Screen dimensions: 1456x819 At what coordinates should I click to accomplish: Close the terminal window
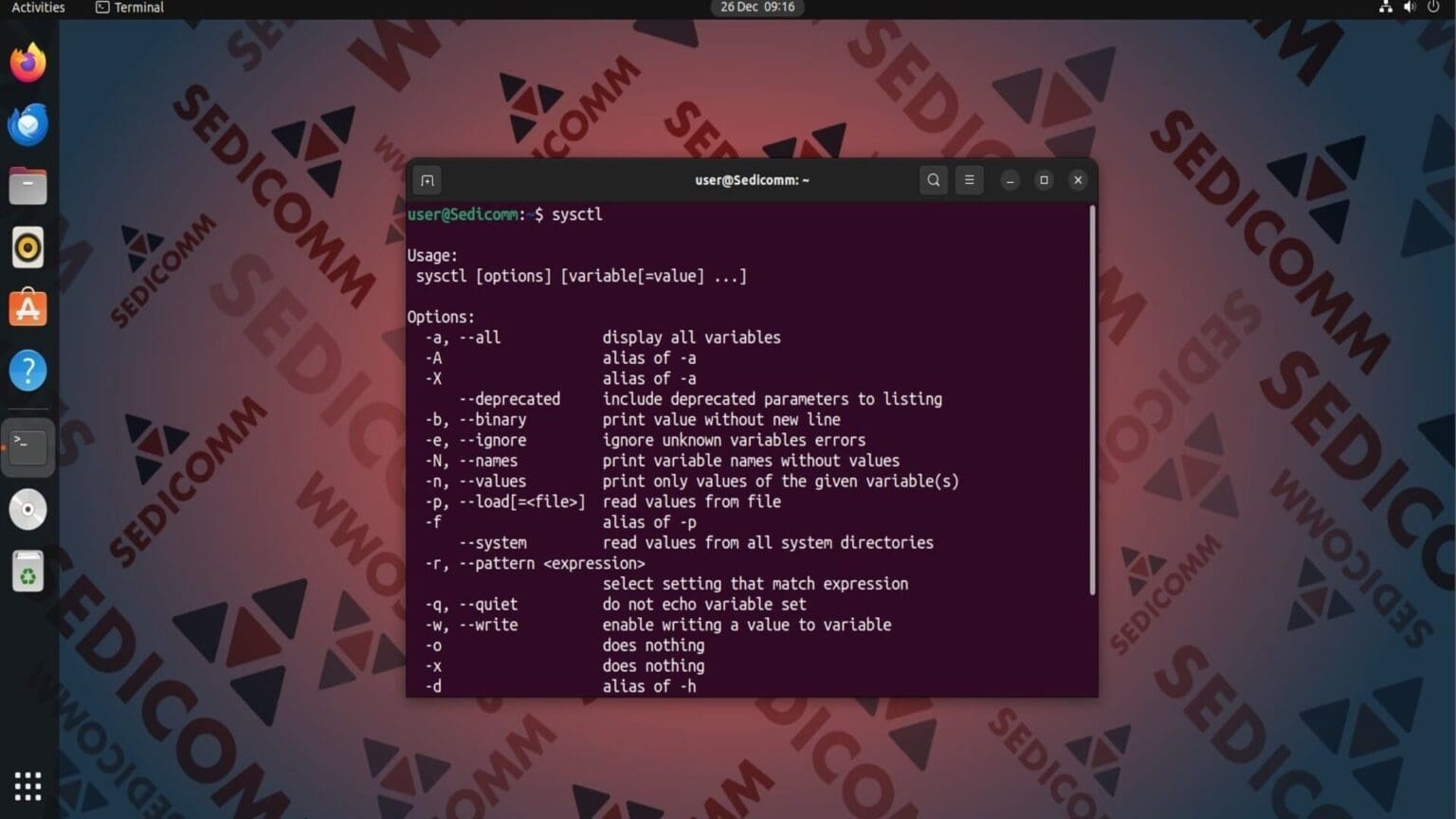point(1078,180)
